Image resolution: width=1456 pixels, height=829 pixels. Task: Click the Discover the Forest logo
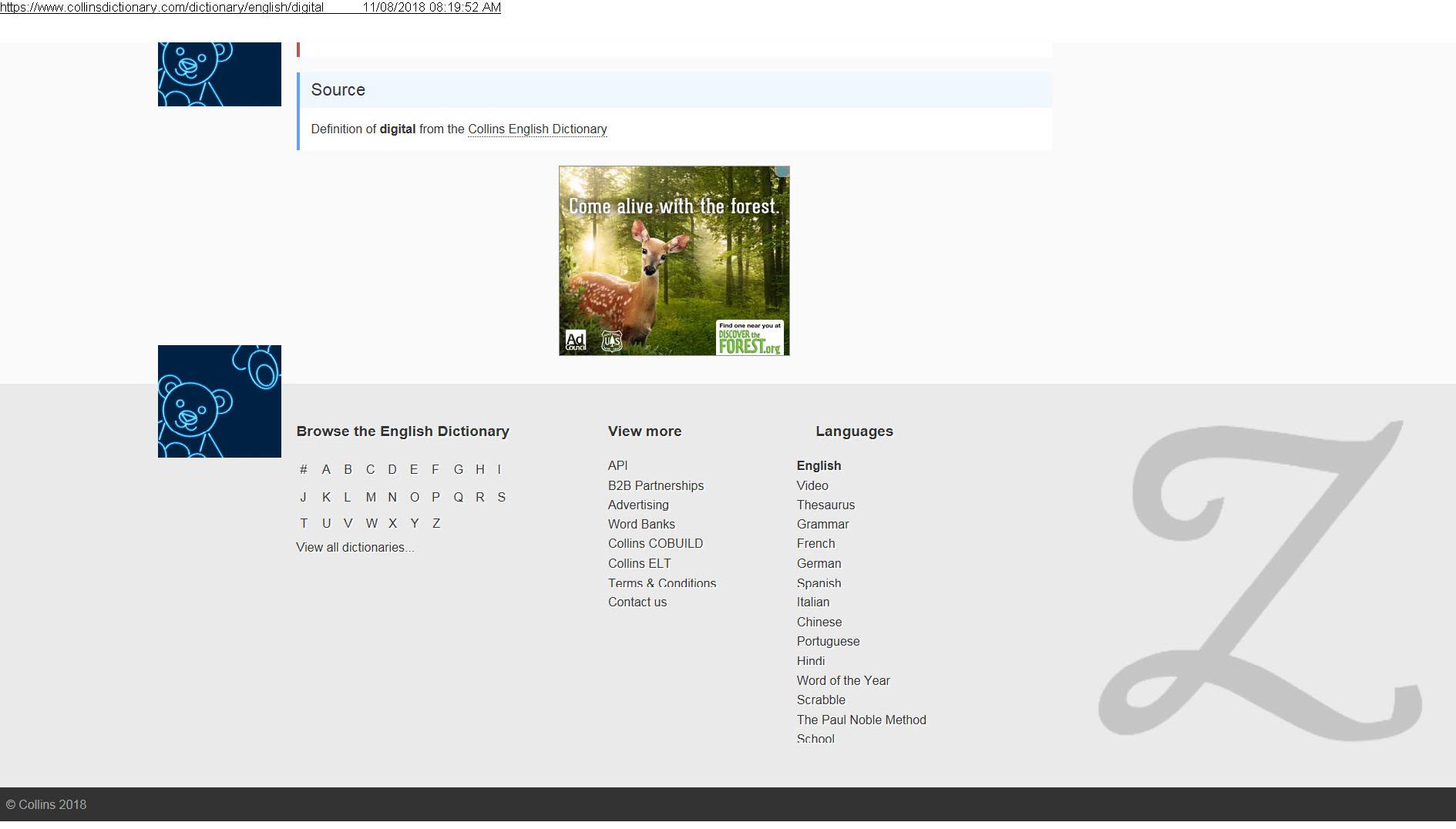click(x=749, y=337)
